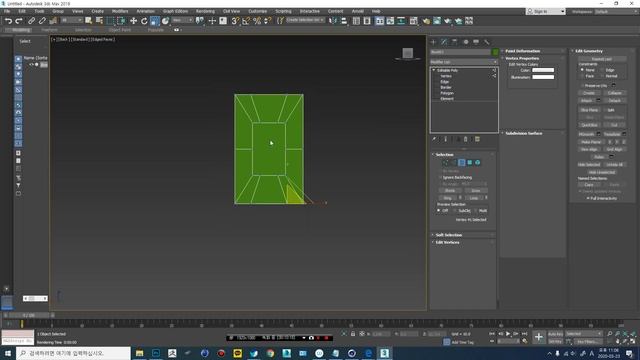Screen dimensions: 640x360
Task: Select SubObj preview selection radio button
Action: pyautogui.click(x=455, y=211)
